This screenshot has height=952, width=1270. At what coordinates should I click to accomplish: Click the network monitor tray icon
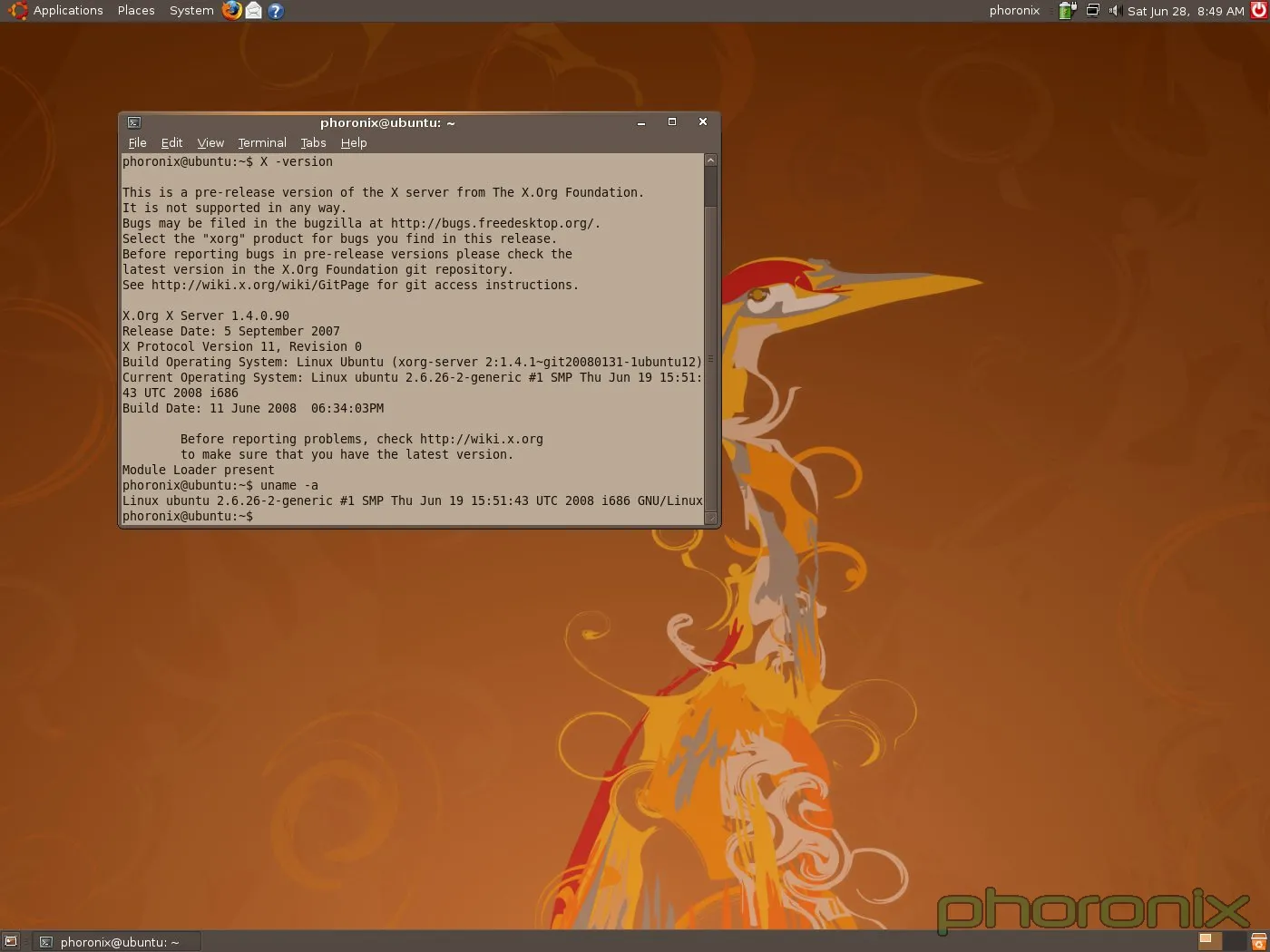point(1092,11)
